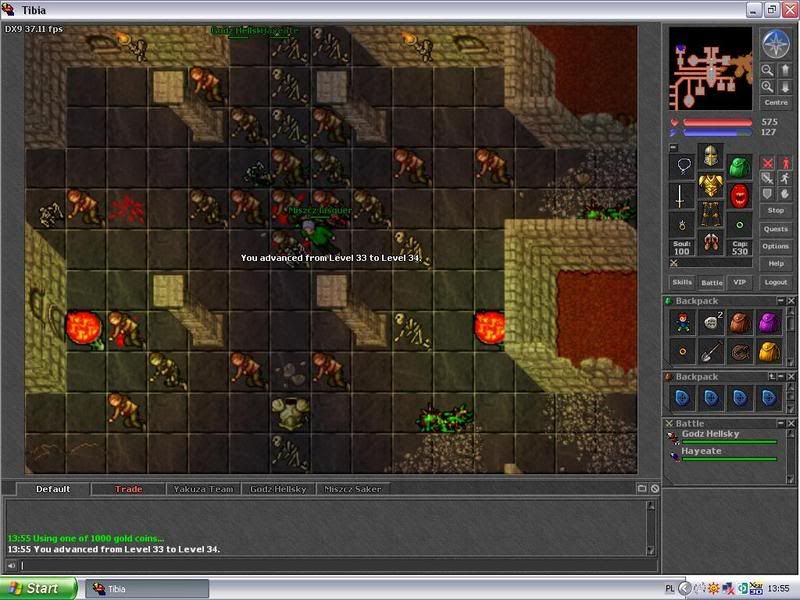Collapse the equipment inventory with minus button

pyautogui.click(x=673, y=148)
